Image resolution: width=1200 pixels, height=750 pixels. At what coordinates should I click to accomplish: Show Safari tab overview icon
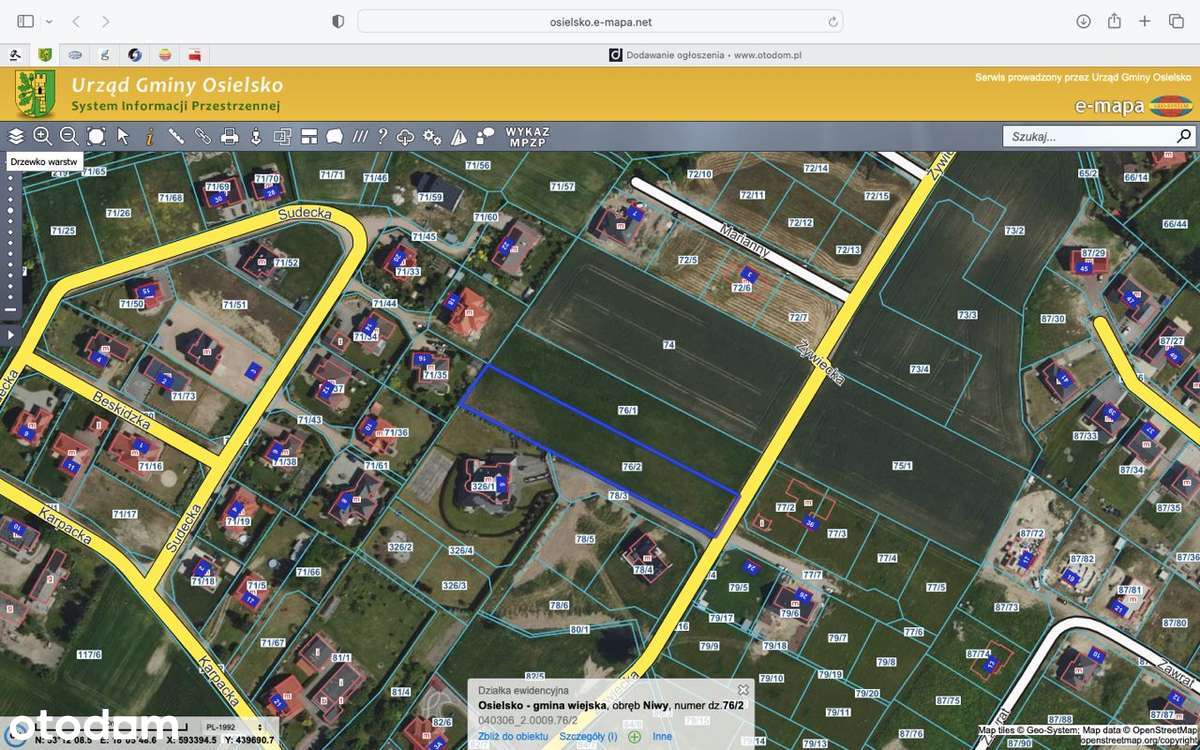1175,21
